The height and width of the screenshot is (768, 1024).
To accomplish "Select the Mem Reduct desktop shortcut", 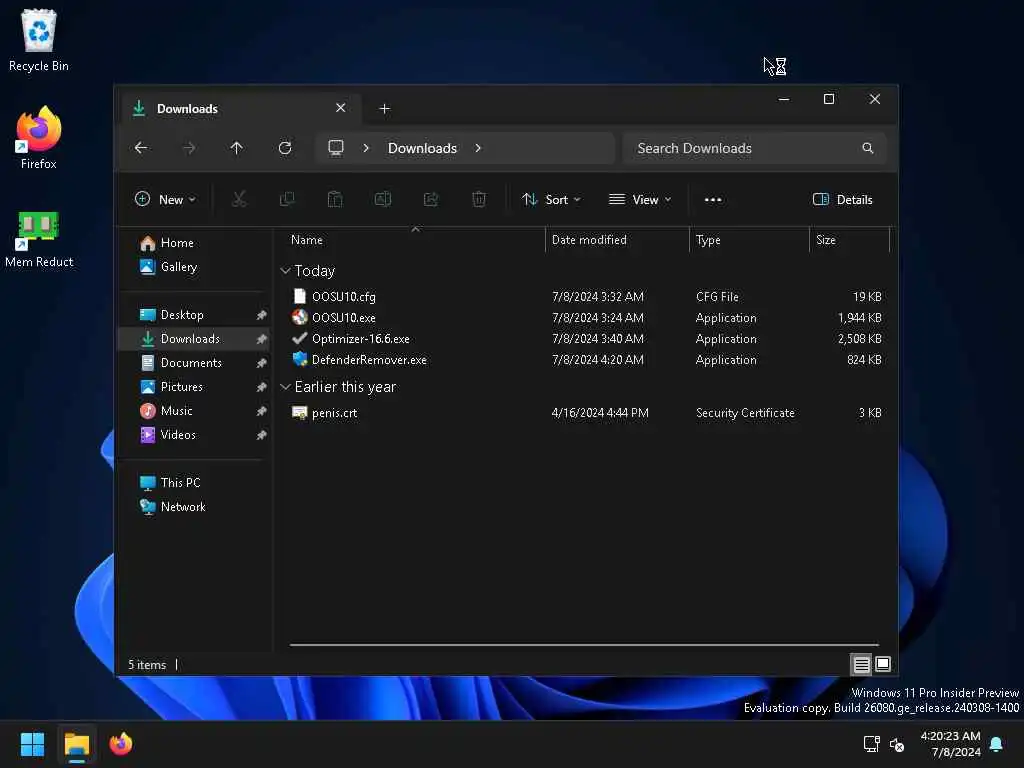I will [39, 239].
